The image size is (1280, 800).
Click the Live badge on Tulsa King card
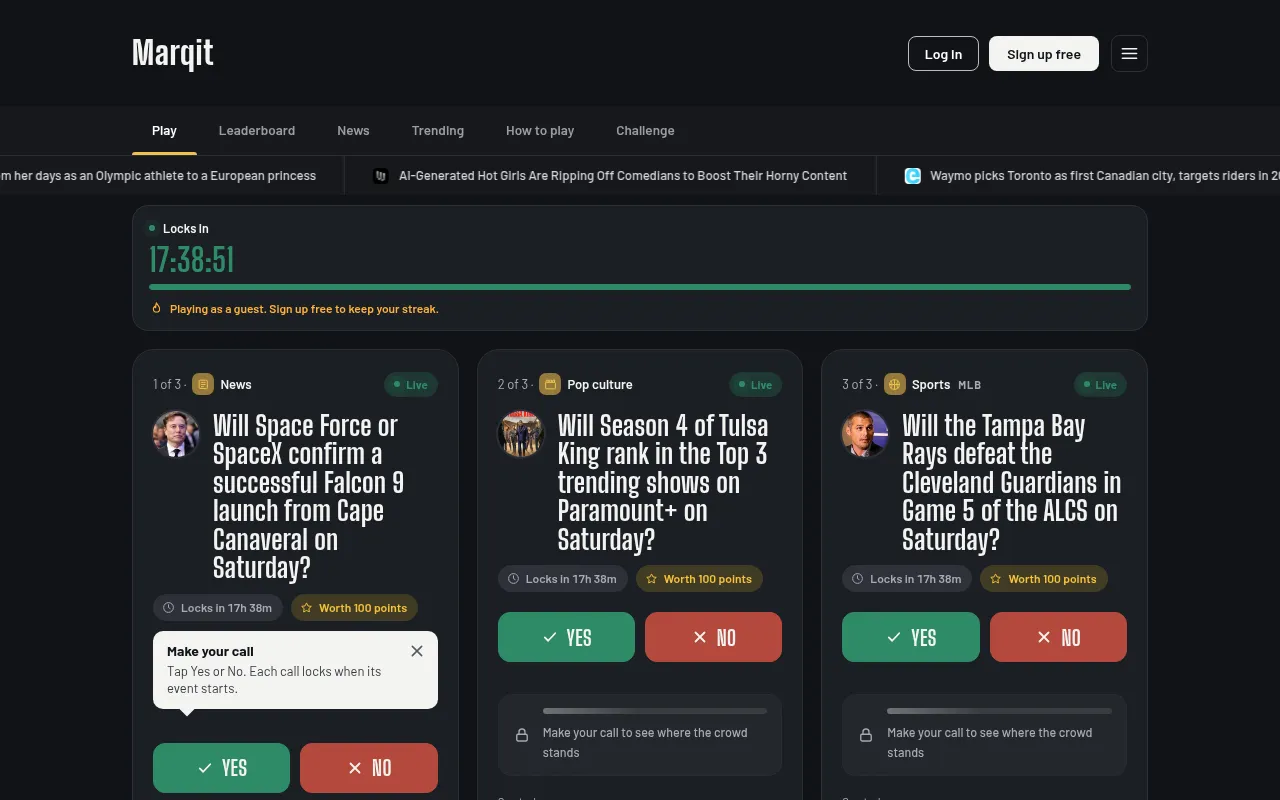[756, 385]
